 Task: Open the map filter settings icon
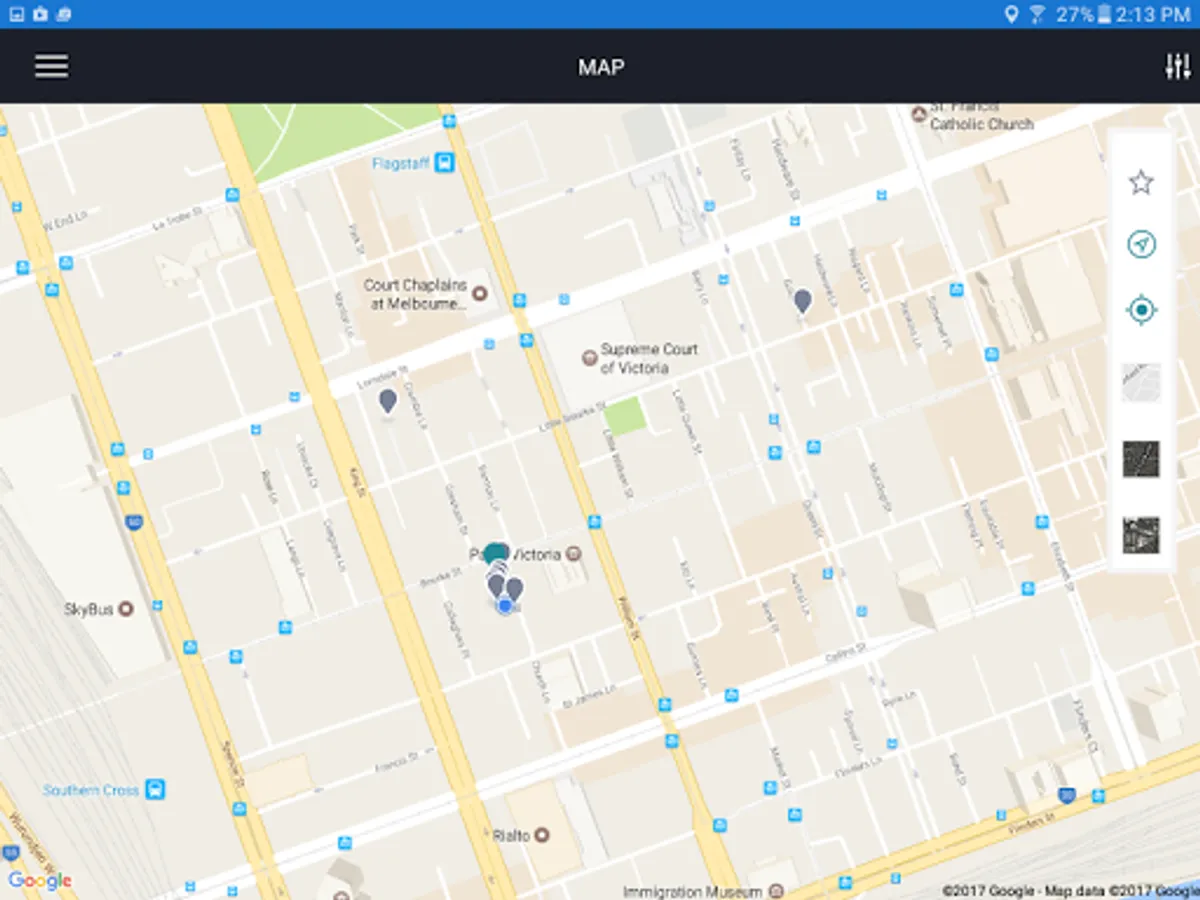click(x=1177, y=67)
